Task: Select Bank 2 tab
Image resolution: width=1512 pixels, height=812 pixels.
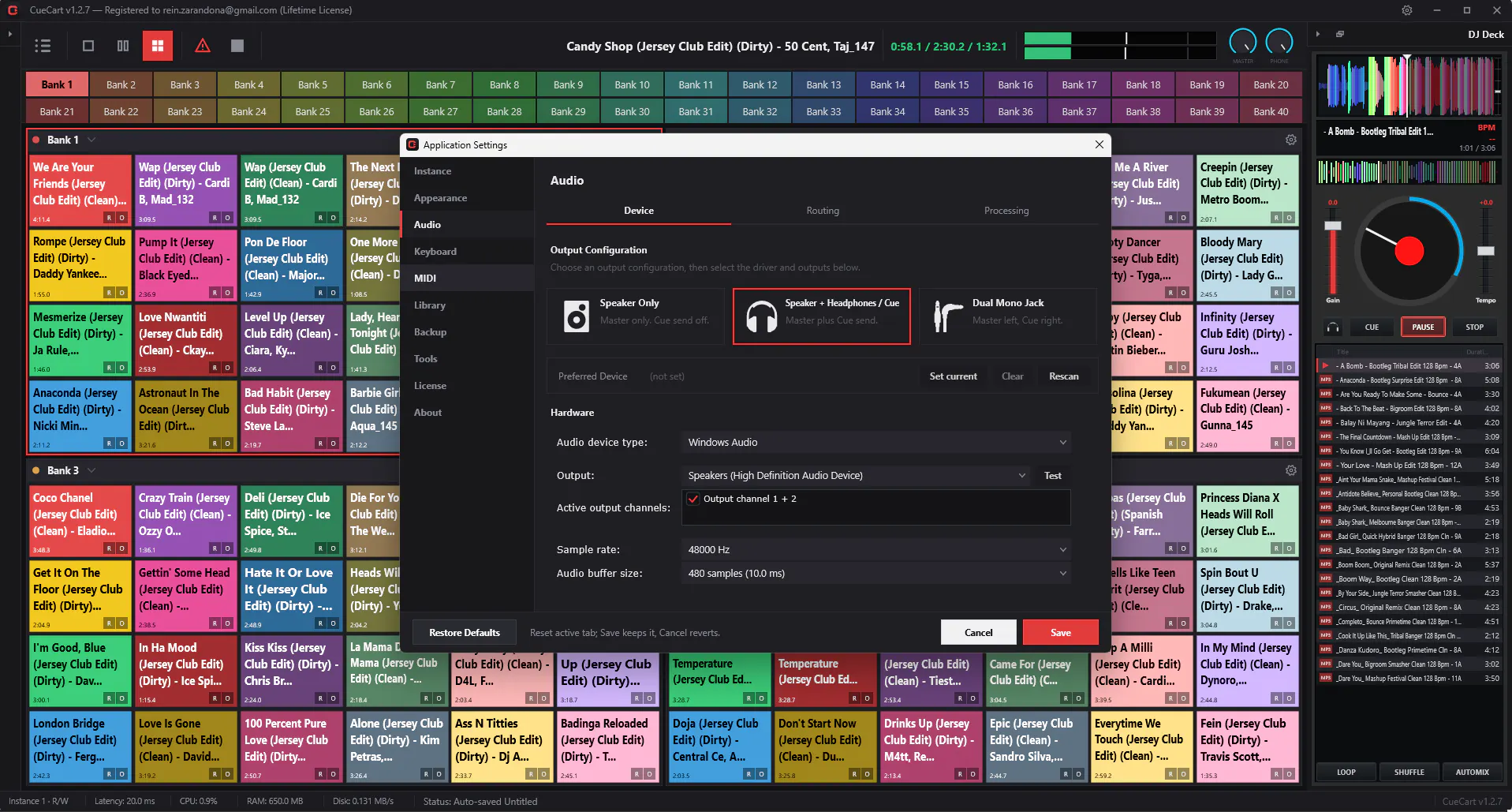Action: click(x=121, y=84)
